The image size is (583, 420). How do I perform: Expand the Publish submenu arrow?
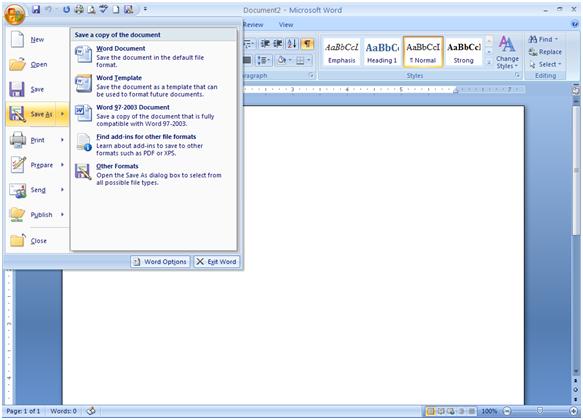point(62,214)
